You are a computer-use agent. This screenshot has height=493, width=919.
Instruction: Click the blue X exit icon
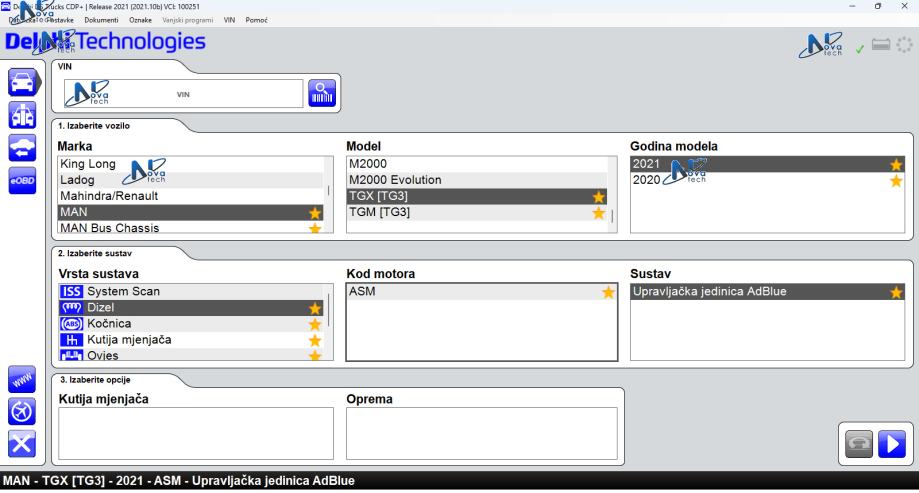22,444
